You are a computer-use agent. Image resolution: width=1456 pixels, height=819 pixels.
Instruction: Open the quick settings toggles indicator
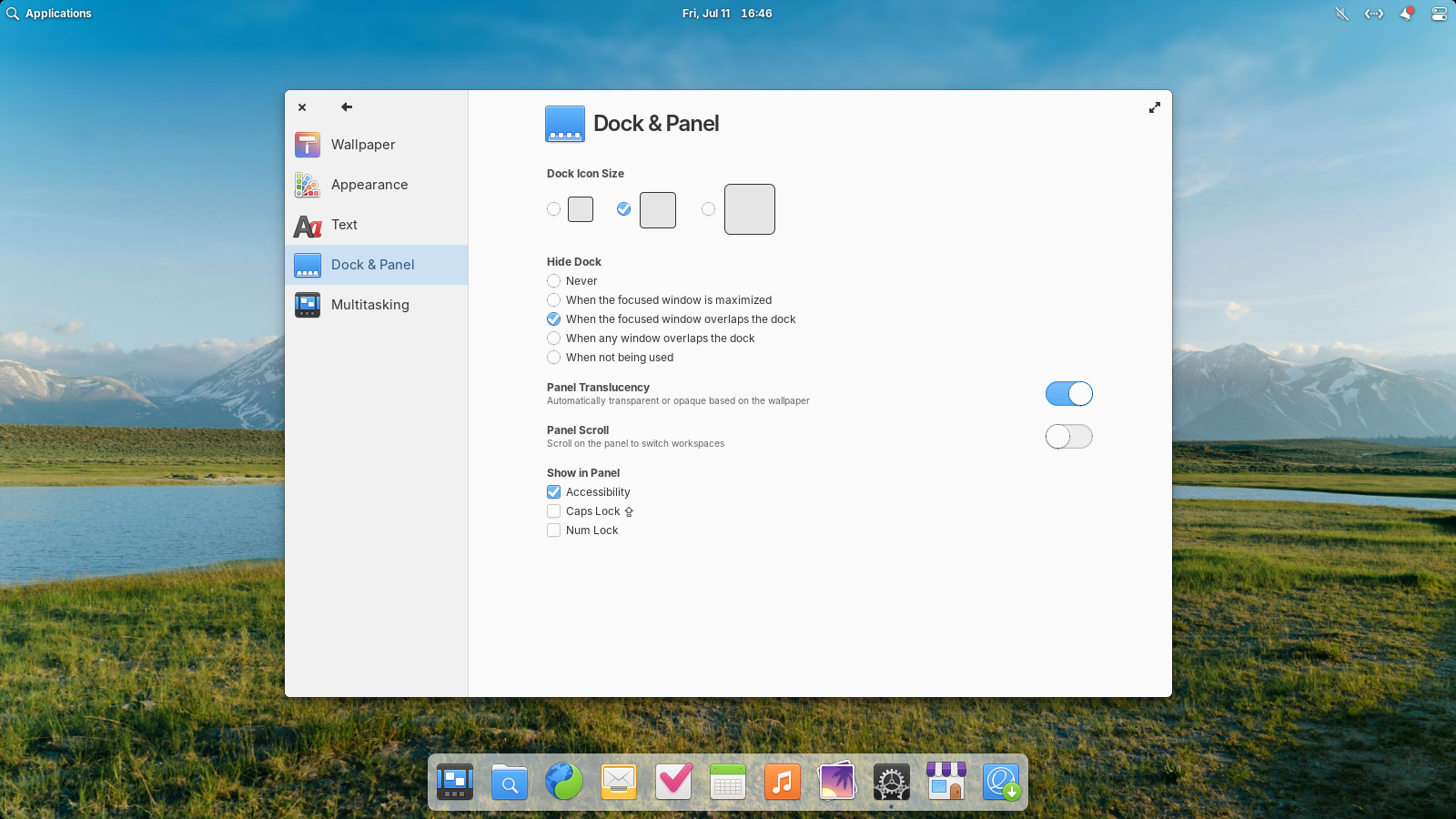click(1439, 14)
